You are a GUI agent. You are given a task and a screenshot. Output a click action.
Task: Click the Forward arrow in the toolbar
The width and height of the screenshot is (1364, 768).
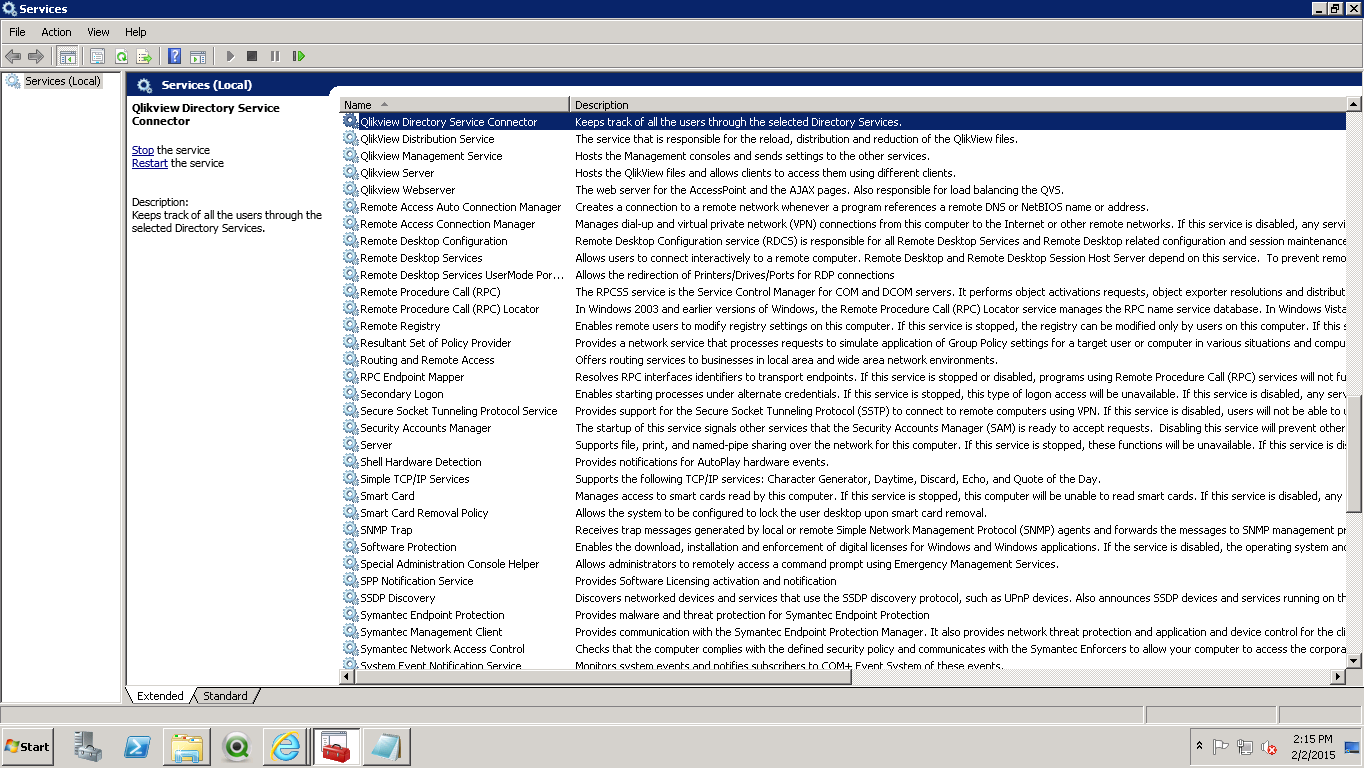coord(36,57)
